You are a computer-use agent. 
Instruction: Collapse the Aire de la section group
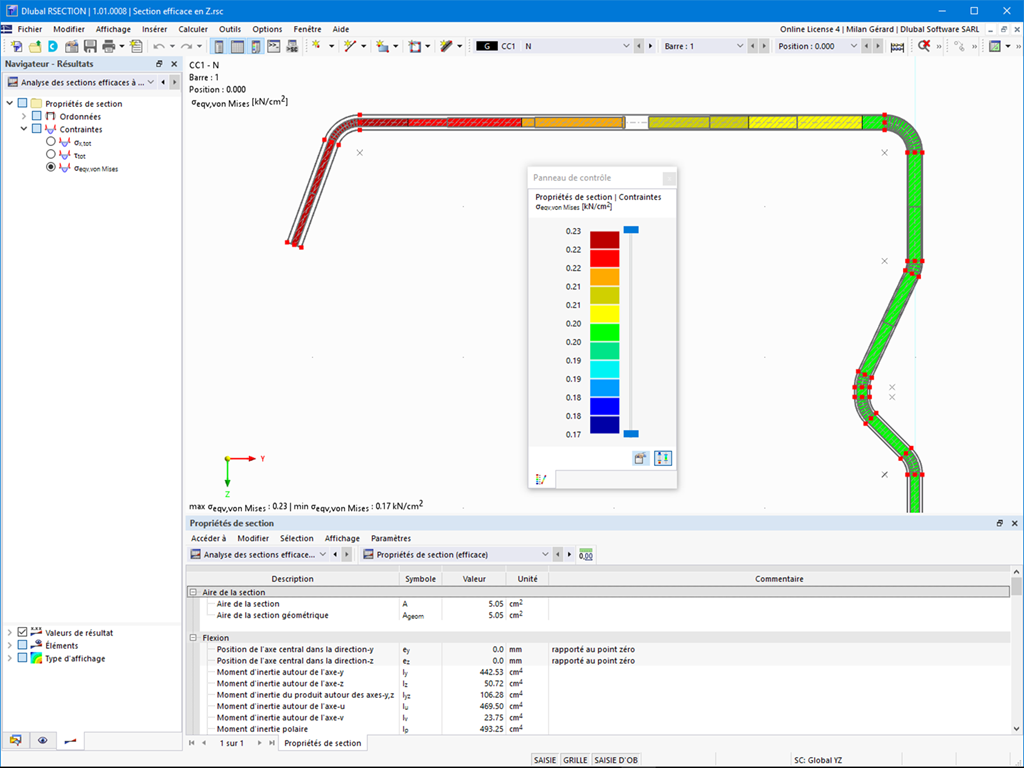(x=193, y=592)
